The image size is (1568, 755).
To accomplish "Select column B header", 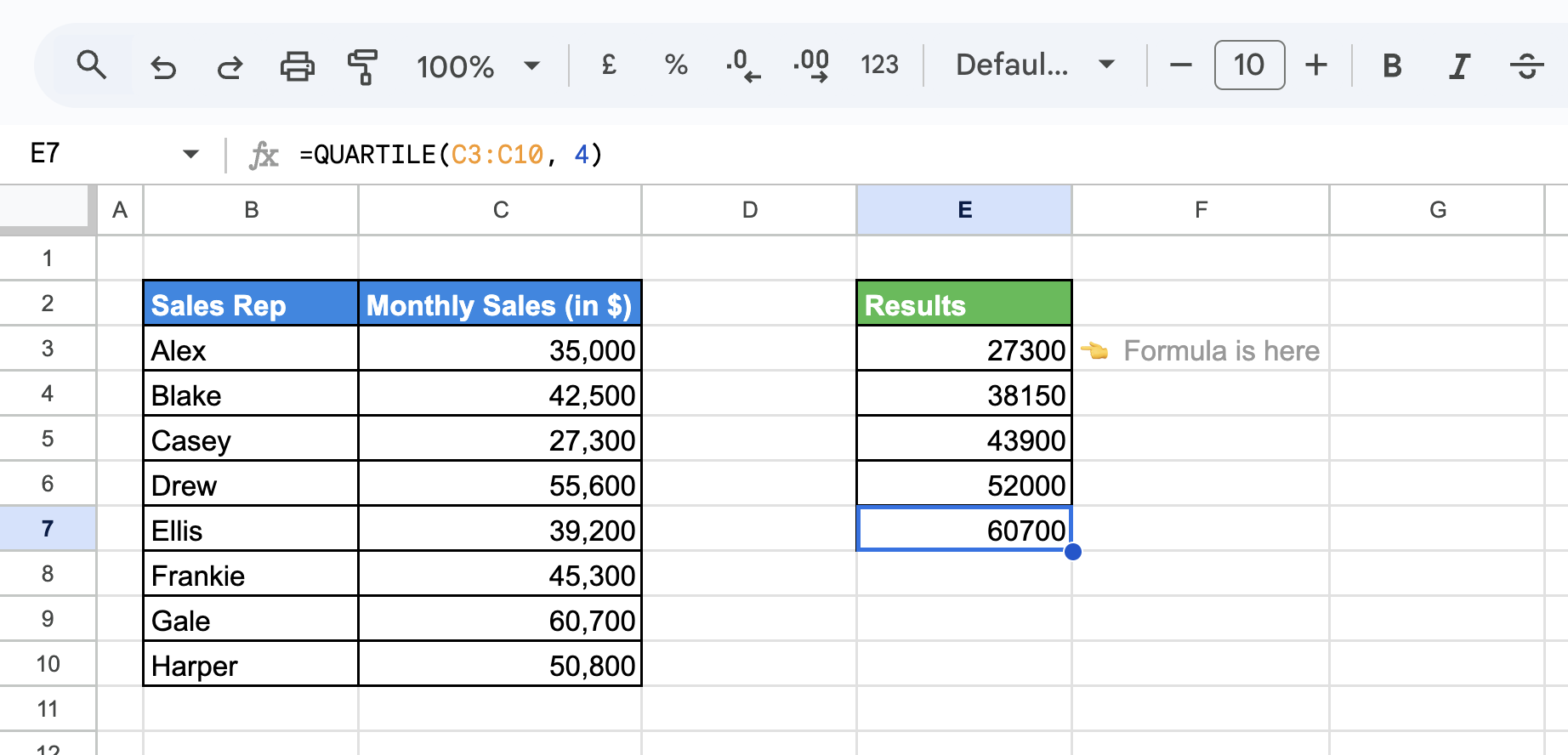I will click(x=251, y=209).
